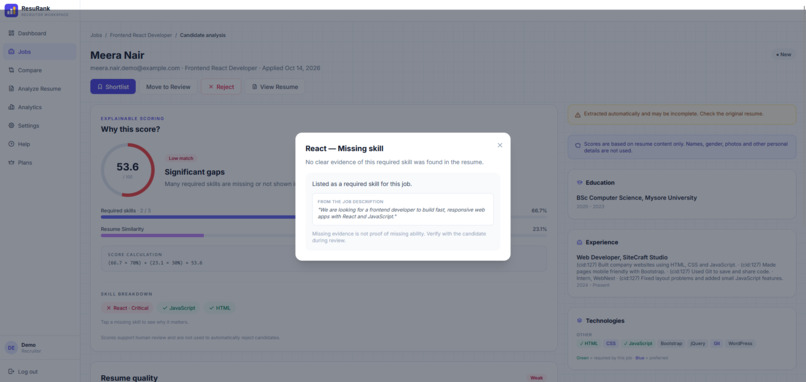Click the Technologies section icon
This screenshot has width=806, height=382.
click(579, 320)
